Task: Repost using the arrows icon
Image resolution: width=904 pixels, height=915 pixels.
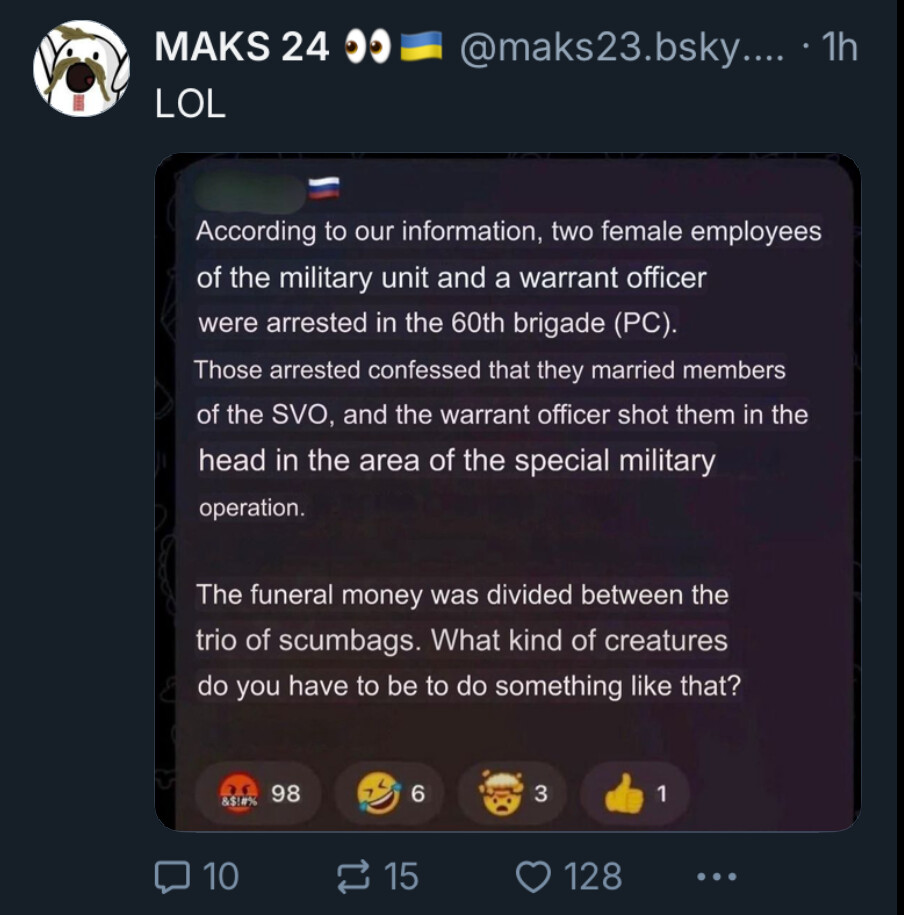Action: [x=354, y=876]
